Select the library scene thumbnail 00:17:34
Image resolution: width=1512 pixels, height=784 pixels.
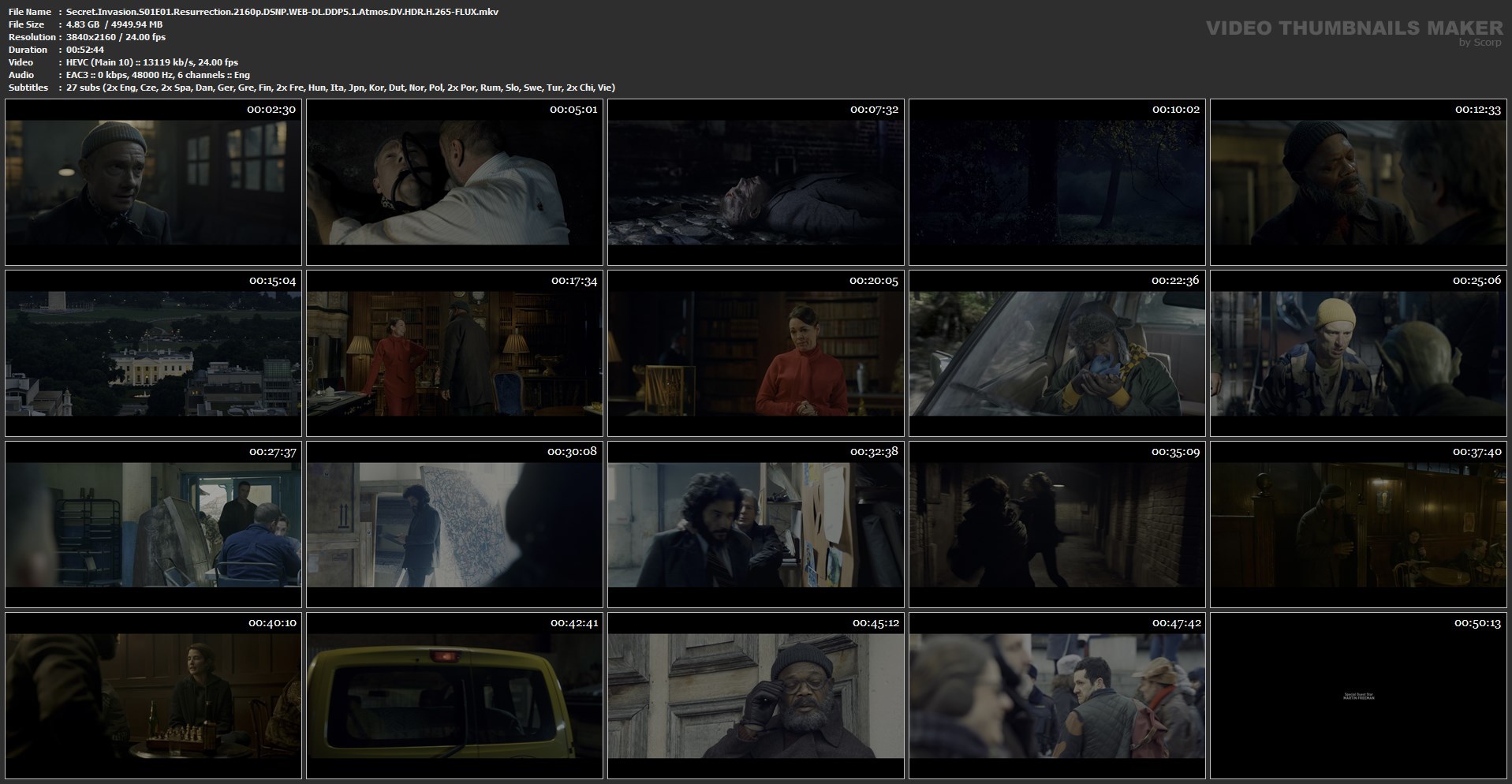click(x=454, y=353)
